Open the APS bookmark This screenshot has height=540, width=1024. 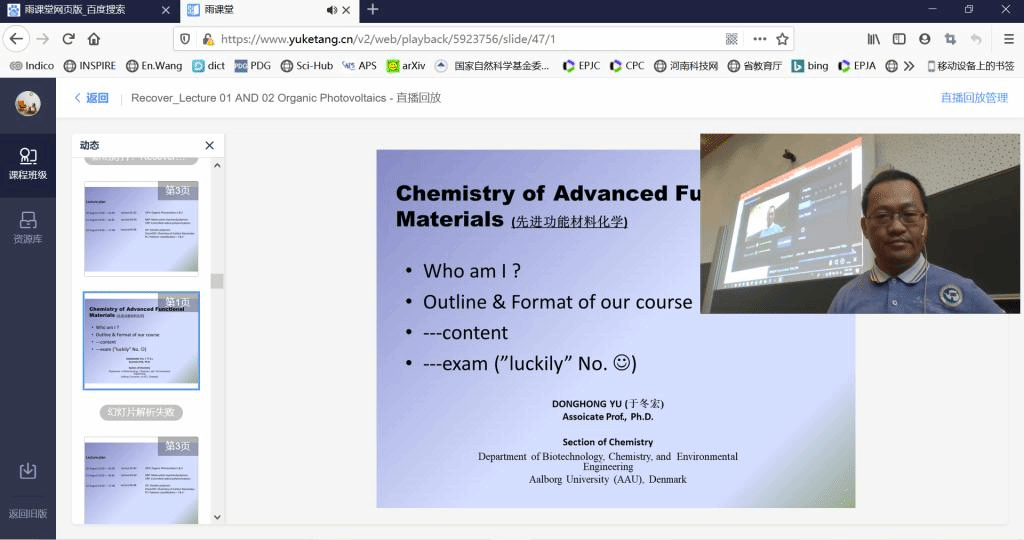(360, 66)
